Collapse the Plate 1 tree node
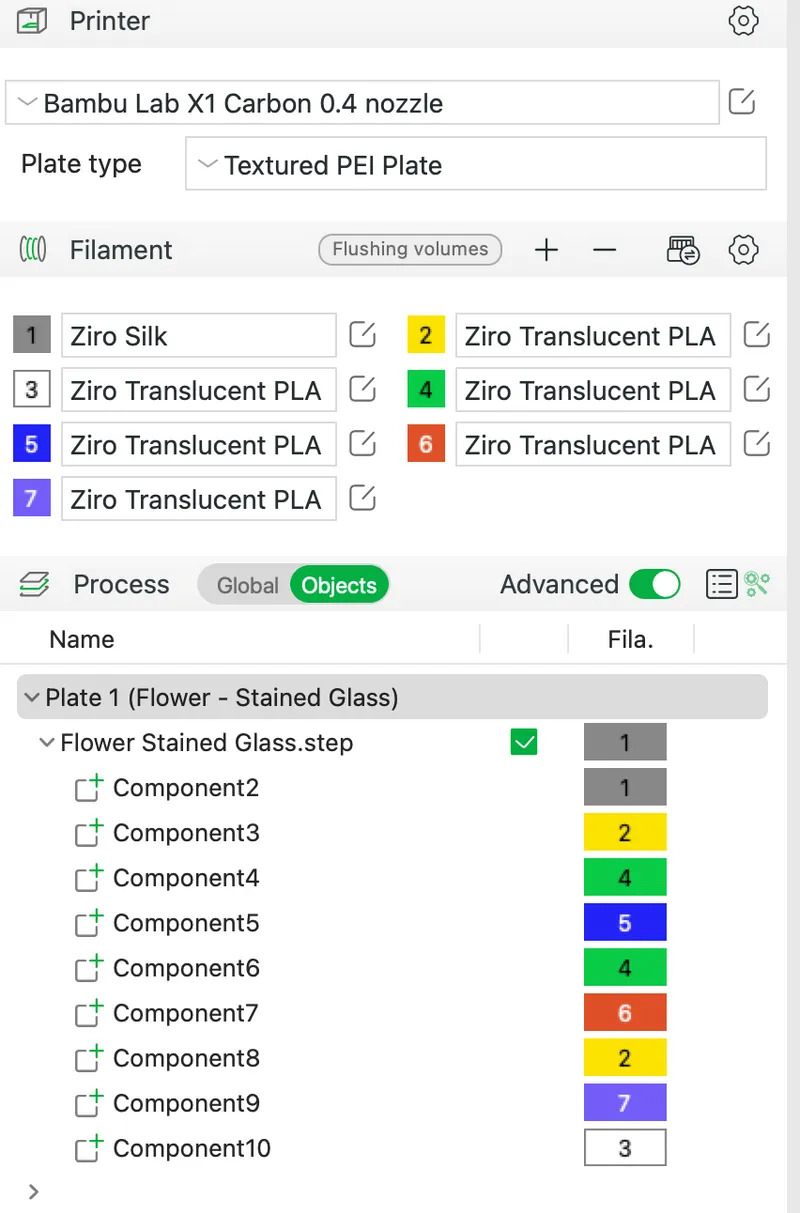Screen dimensions: 800x1213 tap(33, 697)
